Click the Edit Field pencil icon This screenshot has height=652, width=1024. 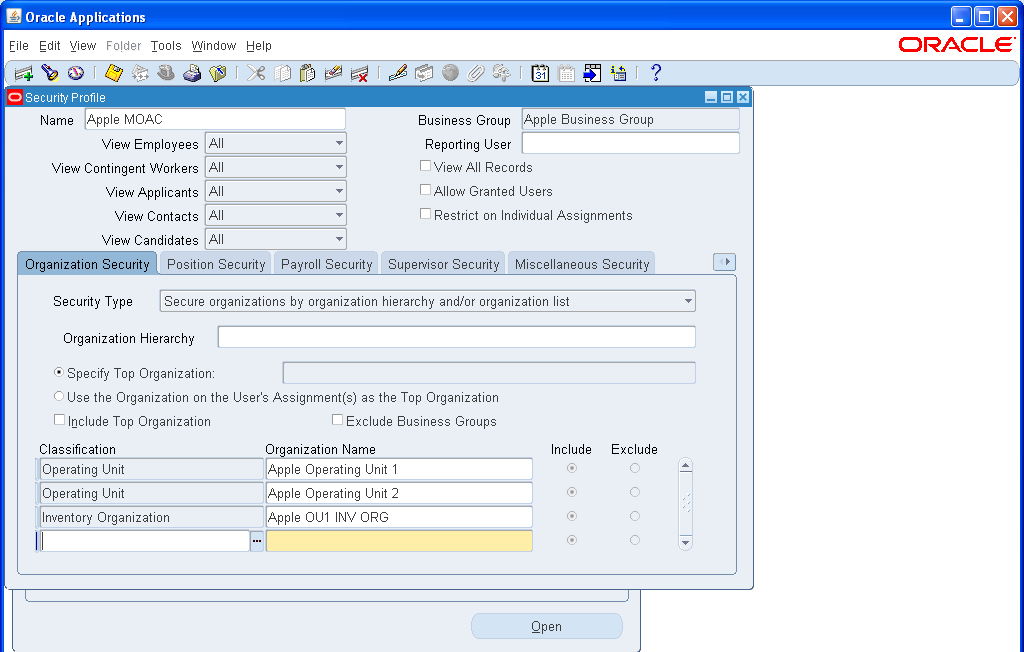pyautogui.click(x=398, y=73)
